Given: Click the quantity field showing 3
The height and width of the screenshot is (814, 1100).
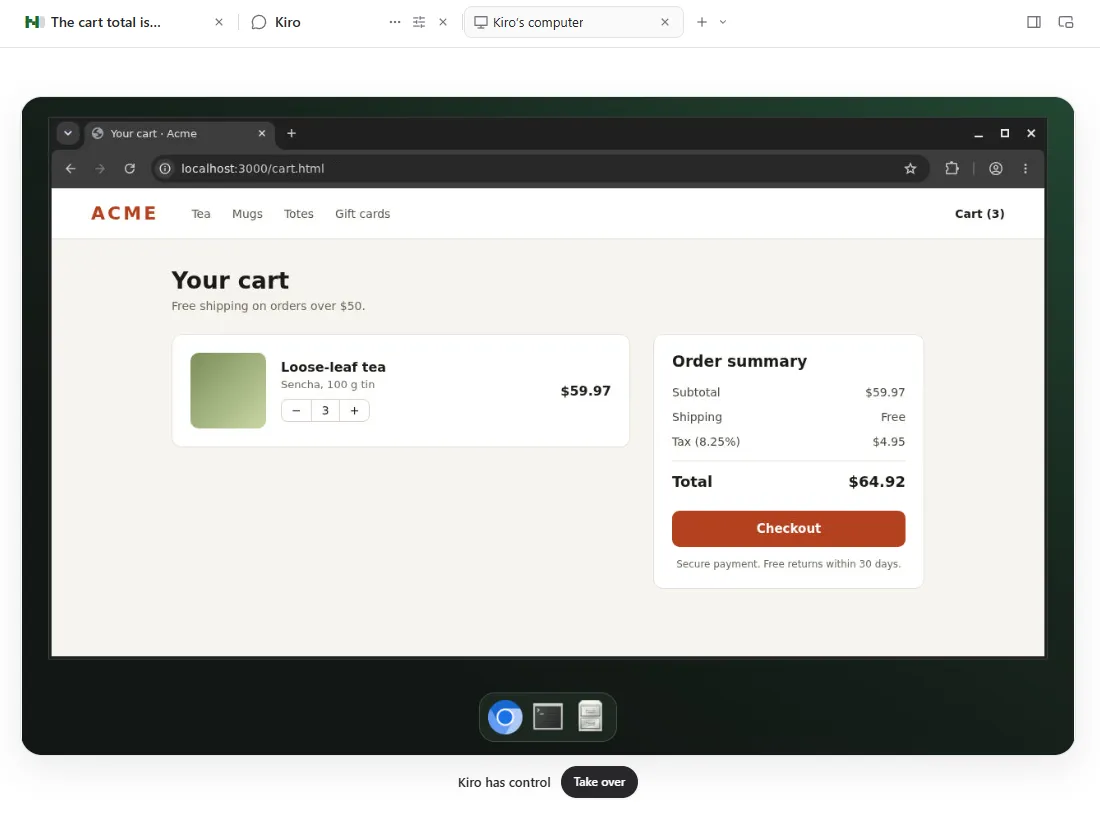Looking at the screenshot, I should [x=326, y=411].
